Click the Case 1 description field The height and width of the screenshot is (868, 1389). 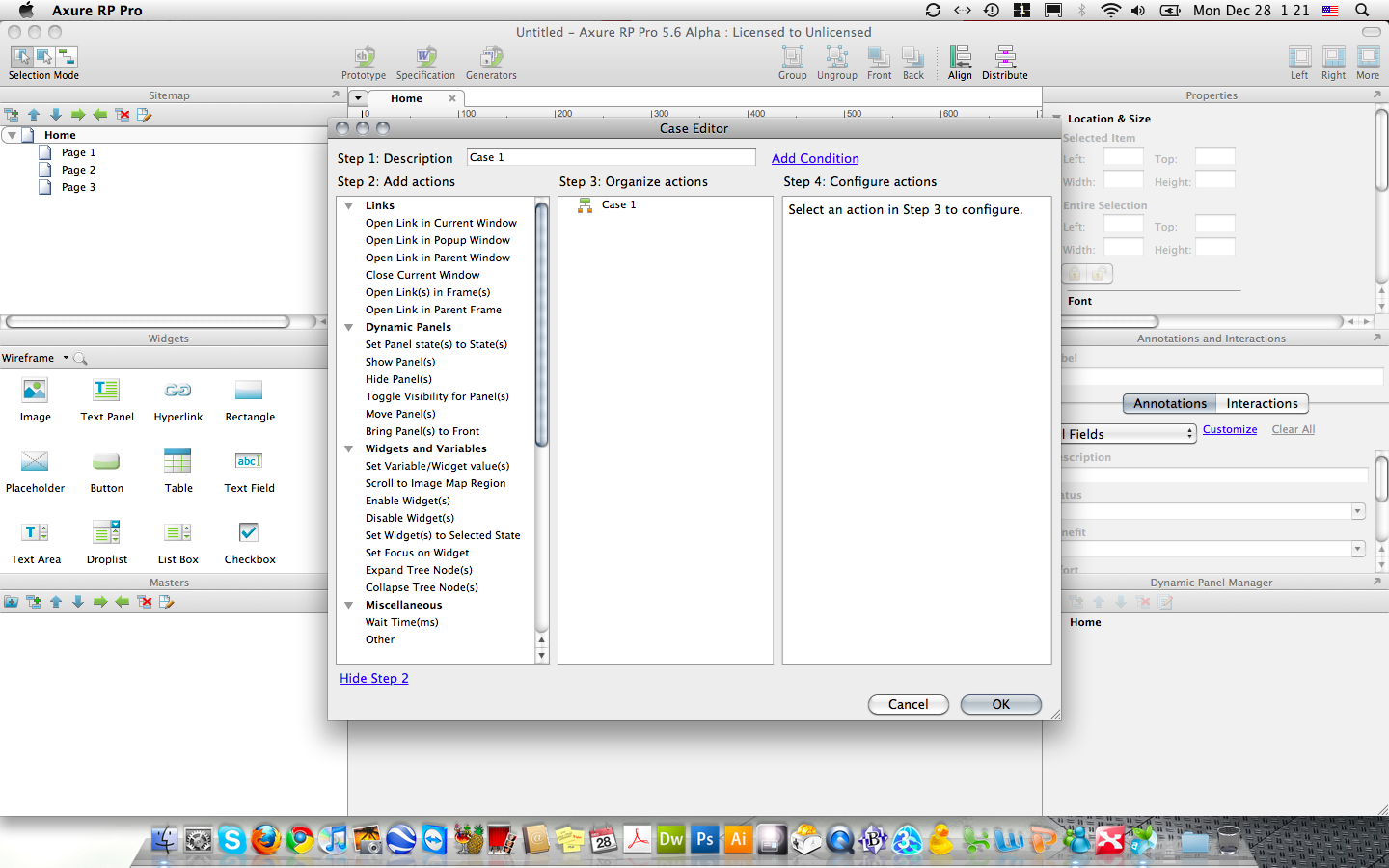[612, 157]
